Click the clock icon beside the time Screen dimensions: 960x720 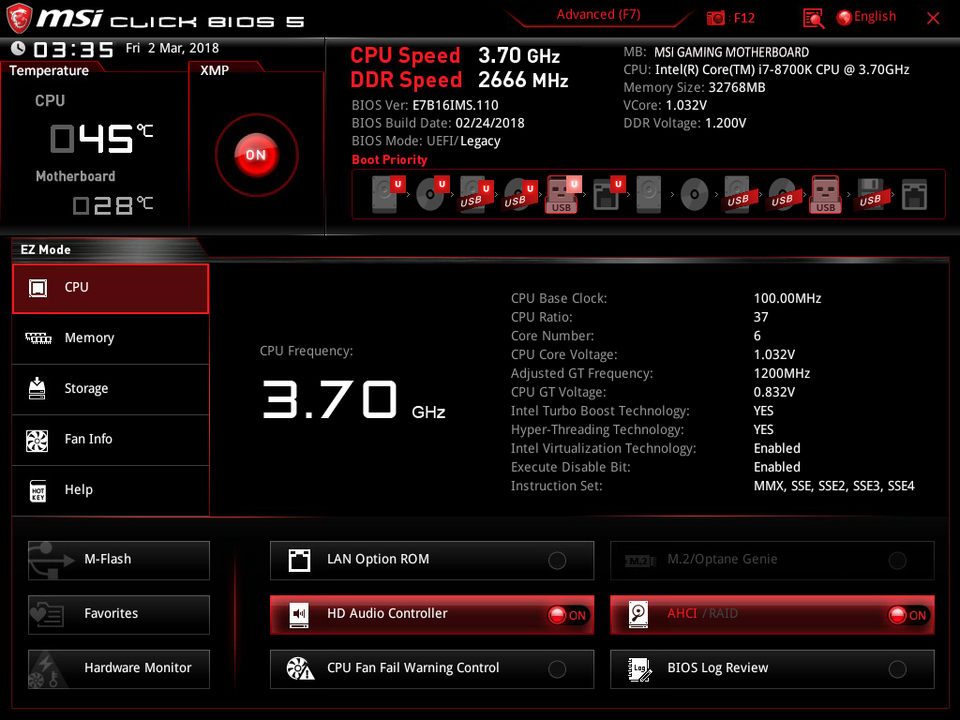18,49
